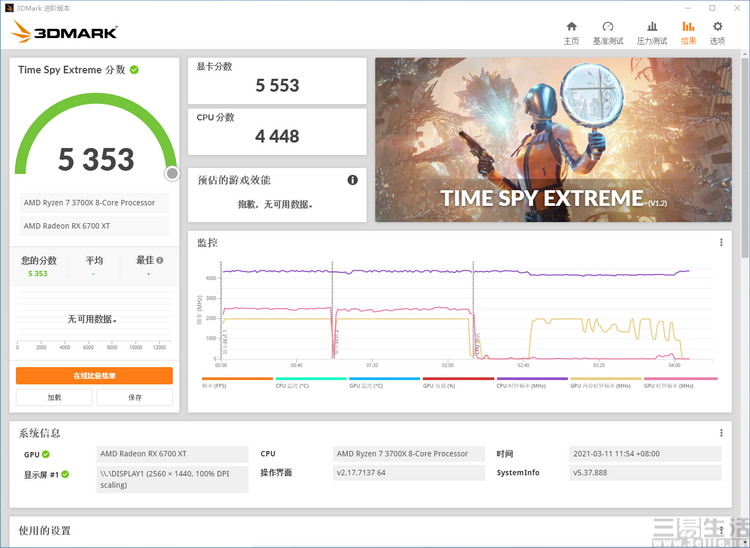Click the 抱歉，无可用数据 message

(x=276, y=205)
